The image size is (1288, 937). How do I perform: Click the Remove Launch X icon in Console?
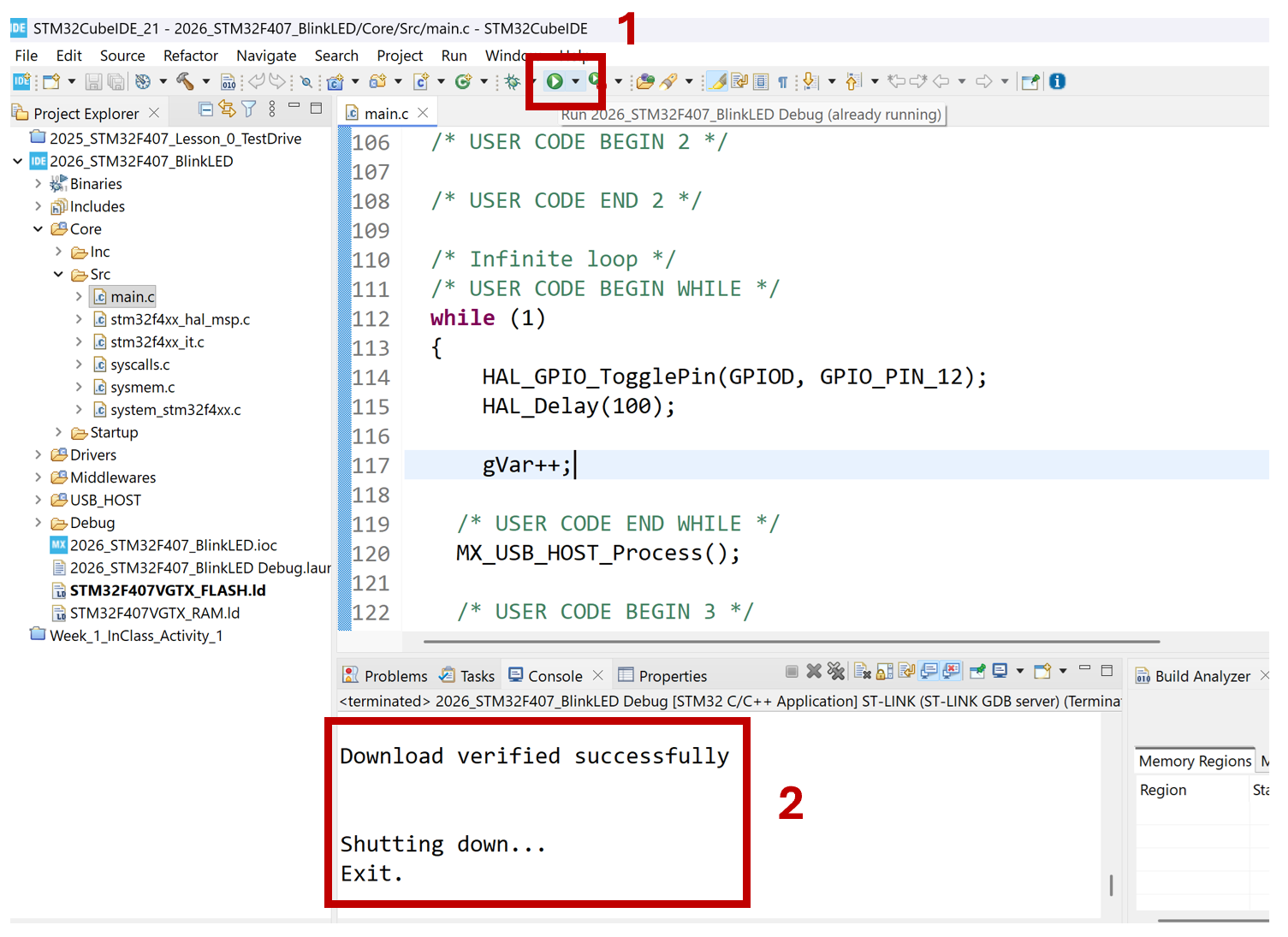click(x=814, y=671)
